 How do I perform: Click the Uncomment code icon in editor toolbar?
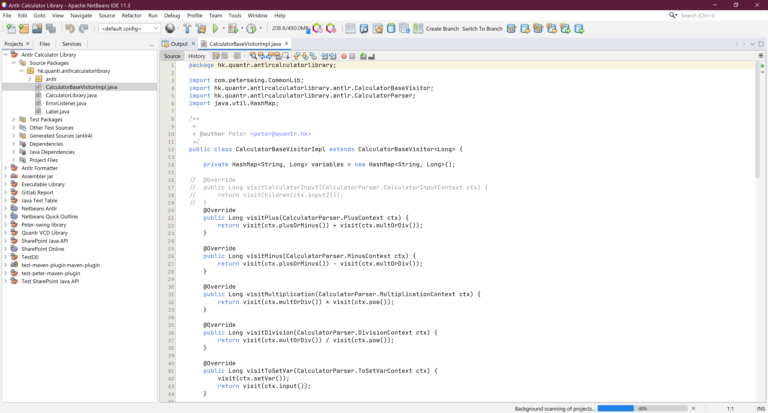pyautogui.click(x=371, y=56)
